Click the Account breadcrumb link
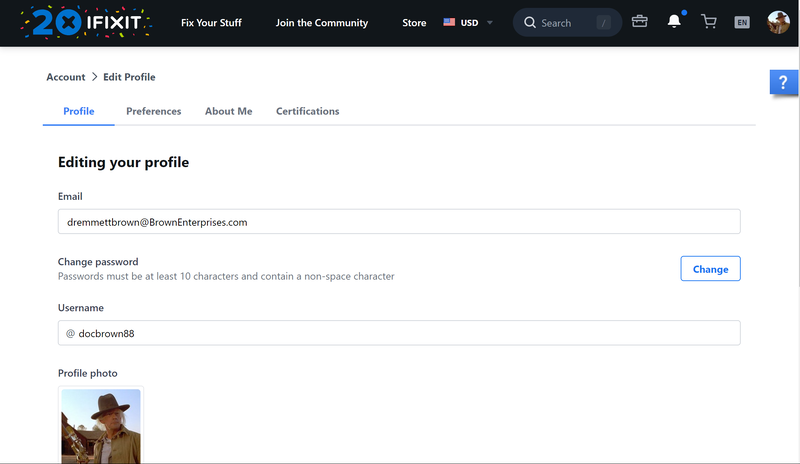800x464 pixels. pyautogui.click(x=66, y=77)
